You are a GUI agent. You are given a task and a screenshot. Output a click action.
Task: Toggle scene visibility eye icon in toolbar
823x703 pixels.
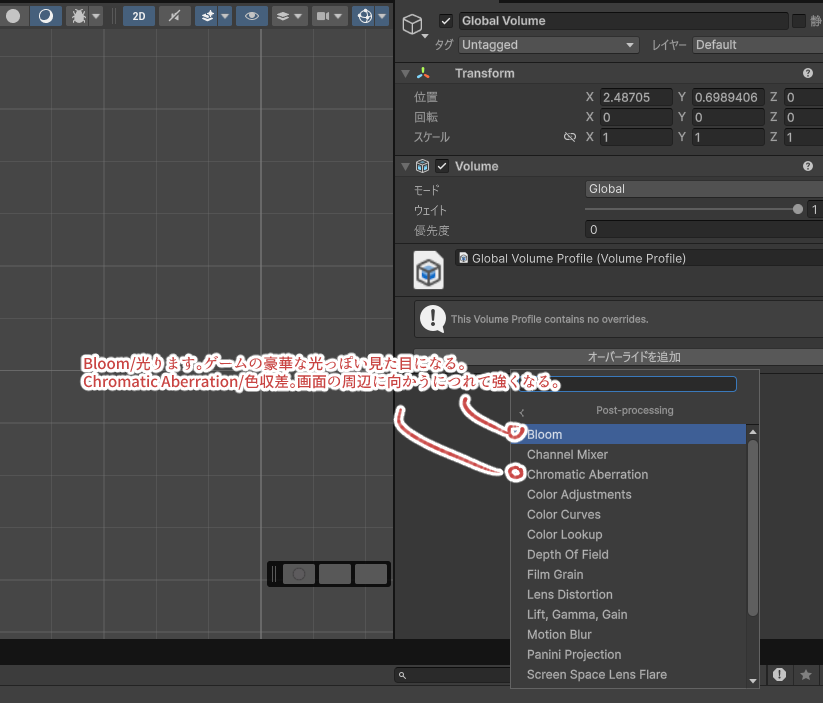click(251, 16)
